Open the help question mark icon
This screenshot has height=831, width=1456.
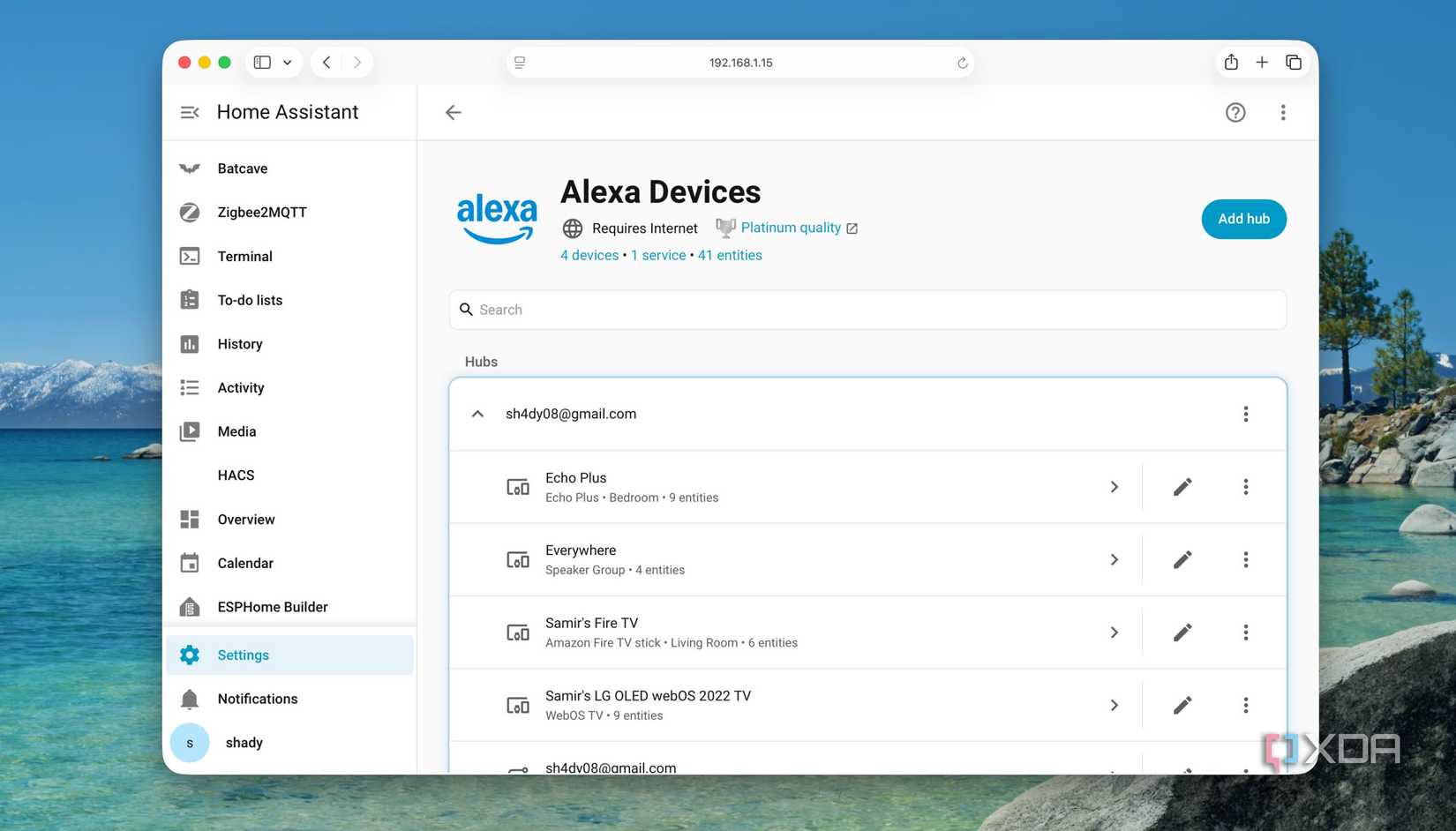(1235, 112)
